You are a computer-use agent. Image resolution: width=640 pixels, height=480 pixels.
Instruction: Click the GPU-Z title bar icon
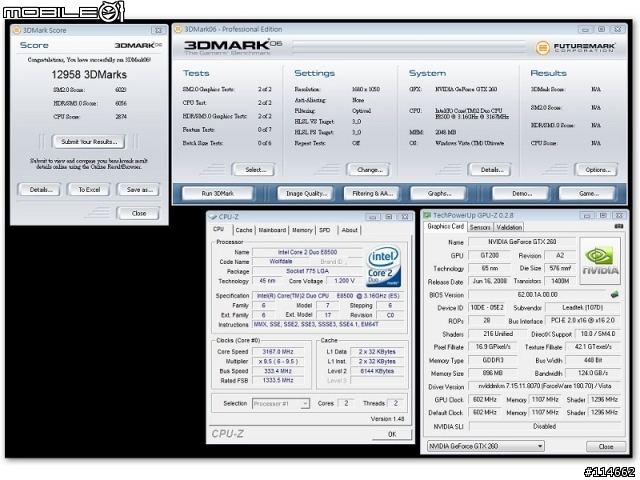point(427,215)
